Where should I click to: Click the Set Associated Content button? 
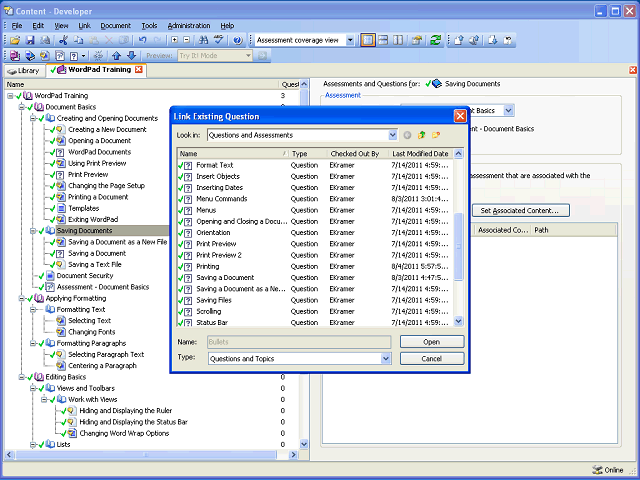[519, 210]
